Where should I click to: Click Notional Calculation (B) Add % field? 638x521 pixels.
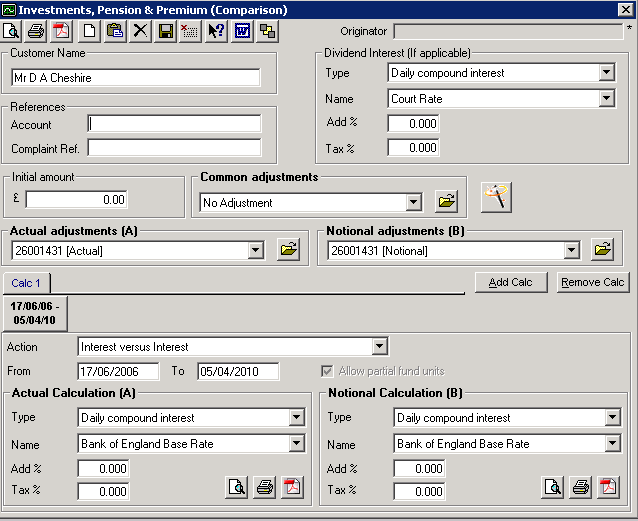[x=419, y=468]
